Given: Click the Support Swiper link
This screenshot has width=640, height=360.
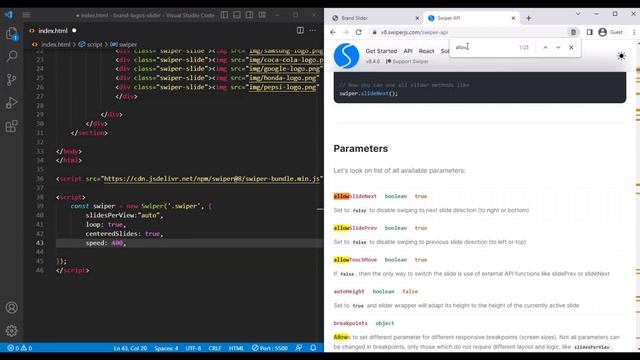Looking at the screenshot, I should tap(407, 62).
